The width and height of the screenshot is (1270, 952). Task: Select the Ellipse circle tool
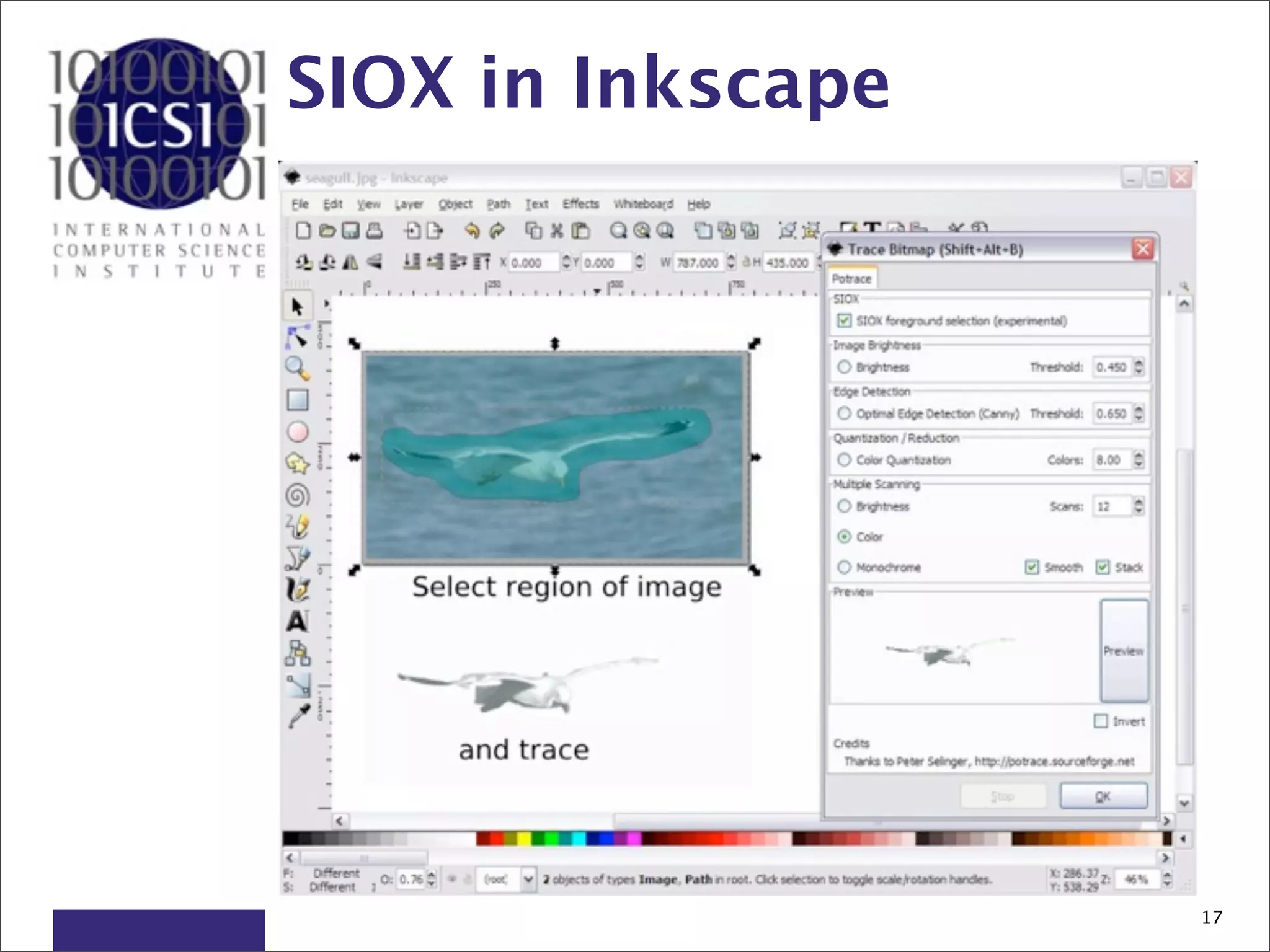tap(298, 432)
